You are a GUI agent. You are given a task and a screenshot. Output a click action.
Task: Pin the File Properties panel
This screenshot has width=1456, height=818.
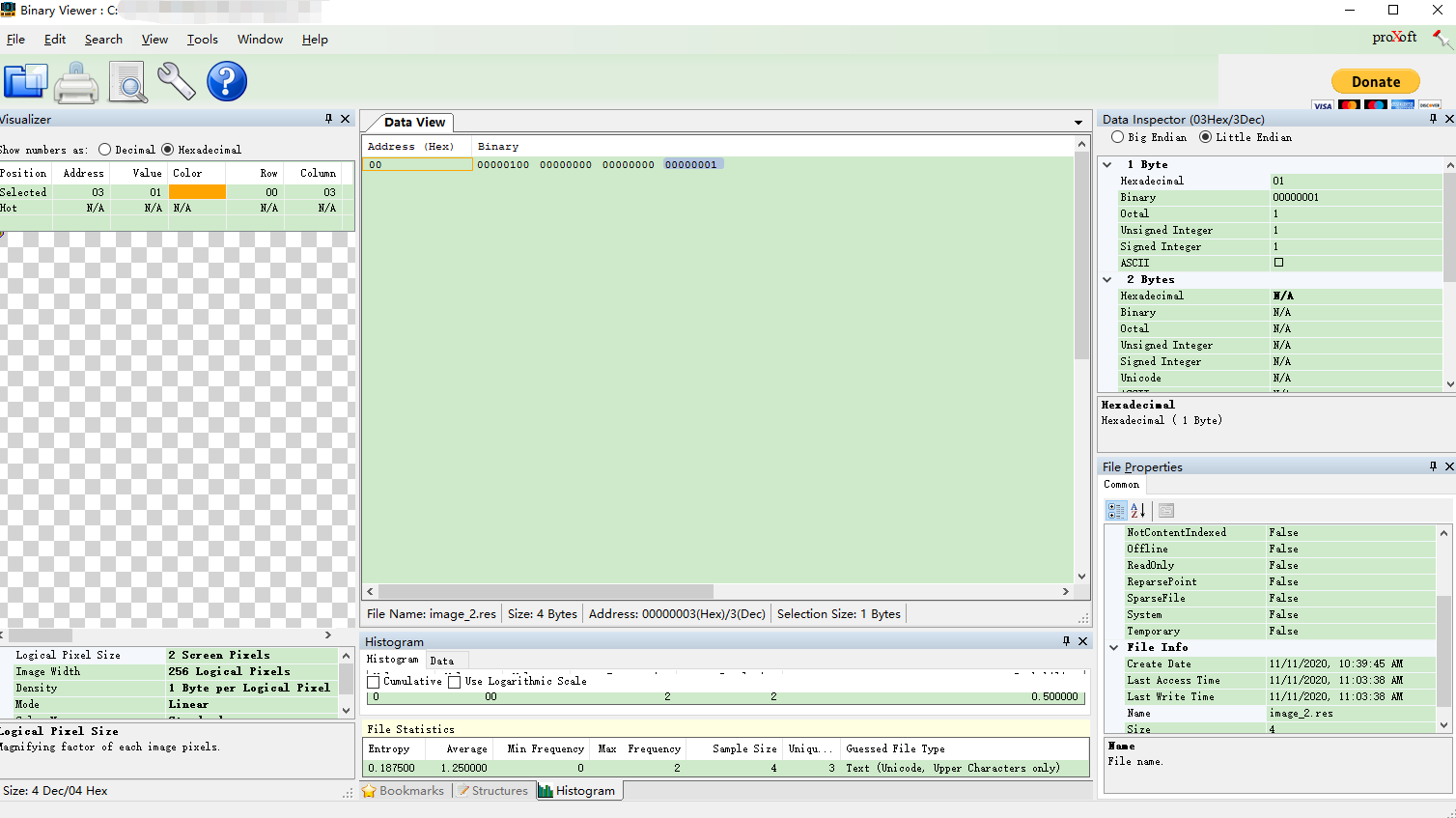click(x=1433, y=466)
